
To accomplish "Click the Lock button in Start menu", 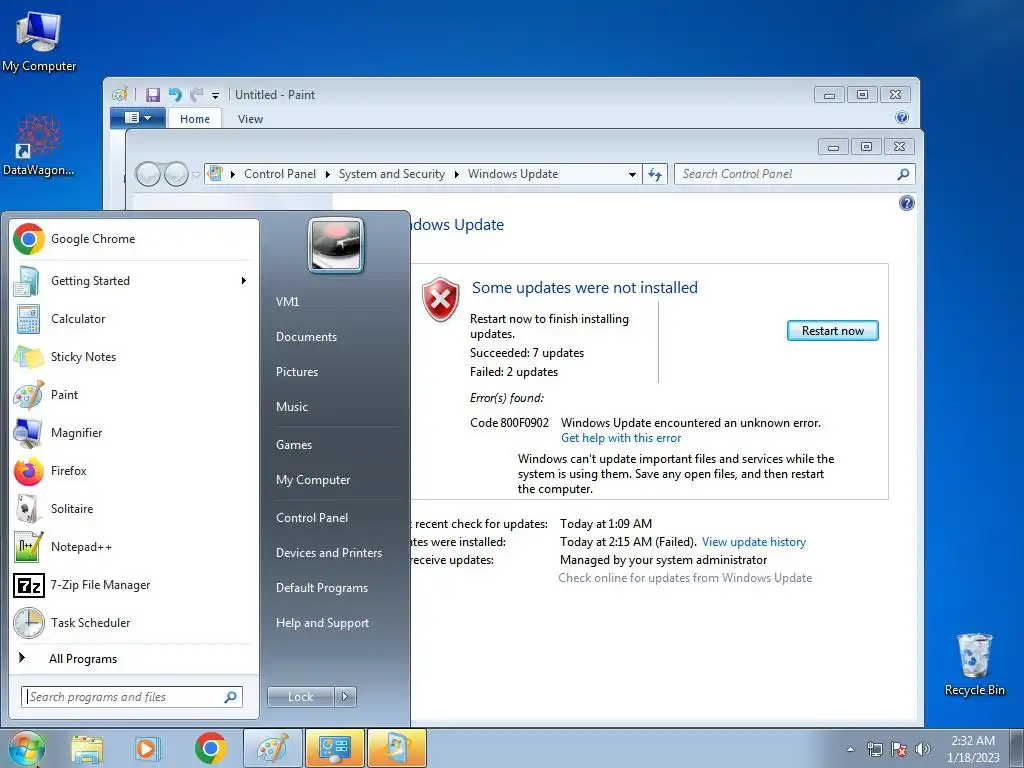I will (301, 697).
